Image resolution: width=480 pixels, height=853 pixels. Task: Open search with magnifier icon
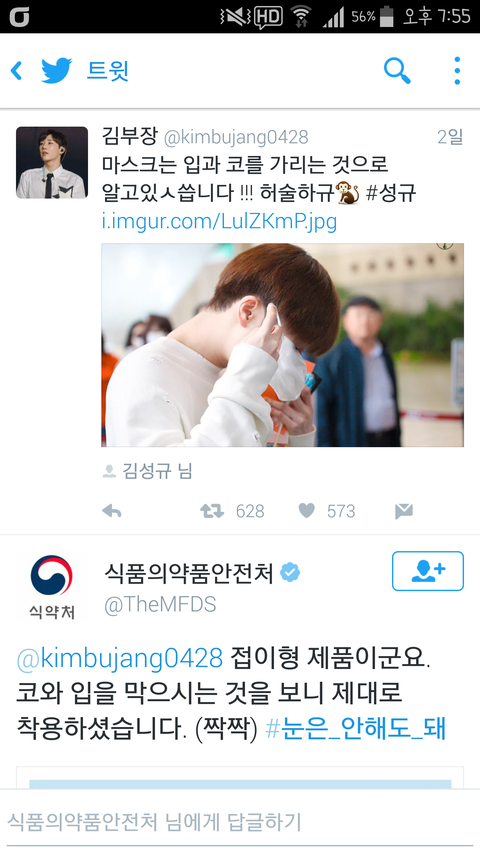[x=397, y=71]
